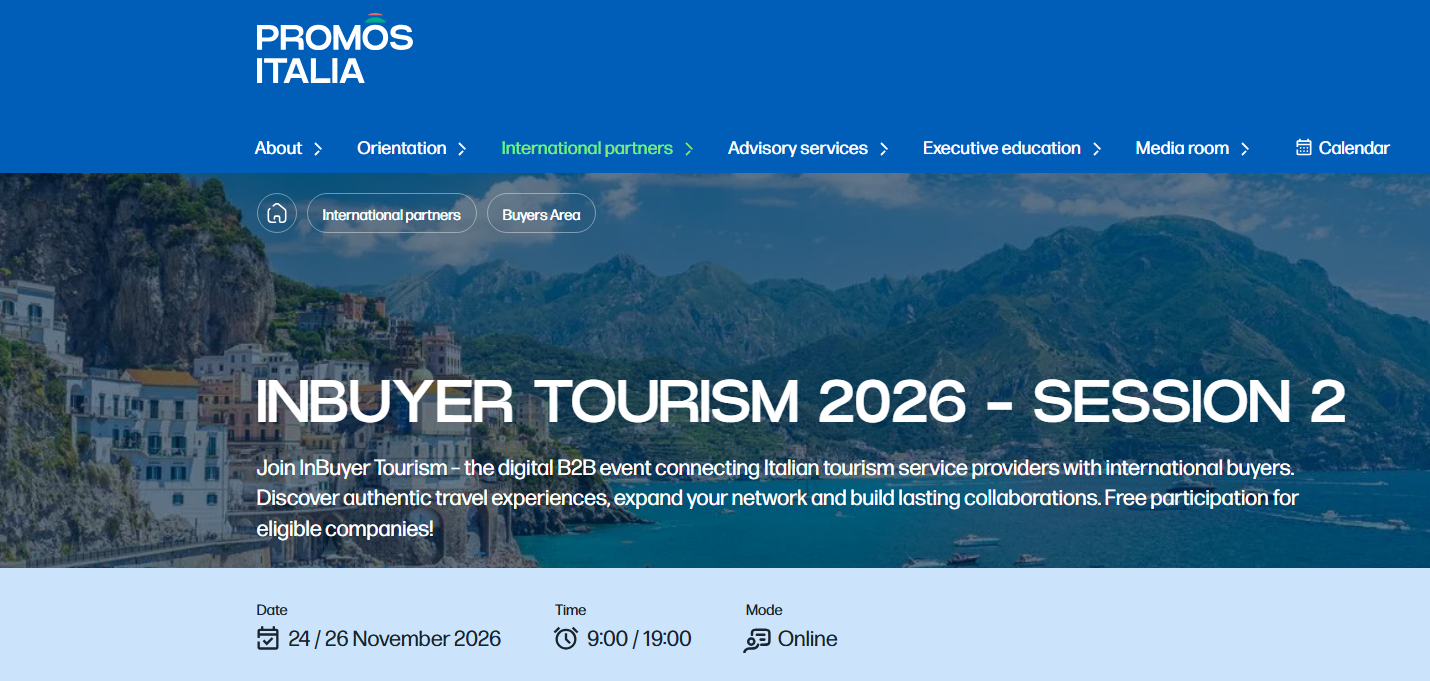Expand the Orientation chevron
This screenshot has height=681, width=1430.
pos(462,149)
